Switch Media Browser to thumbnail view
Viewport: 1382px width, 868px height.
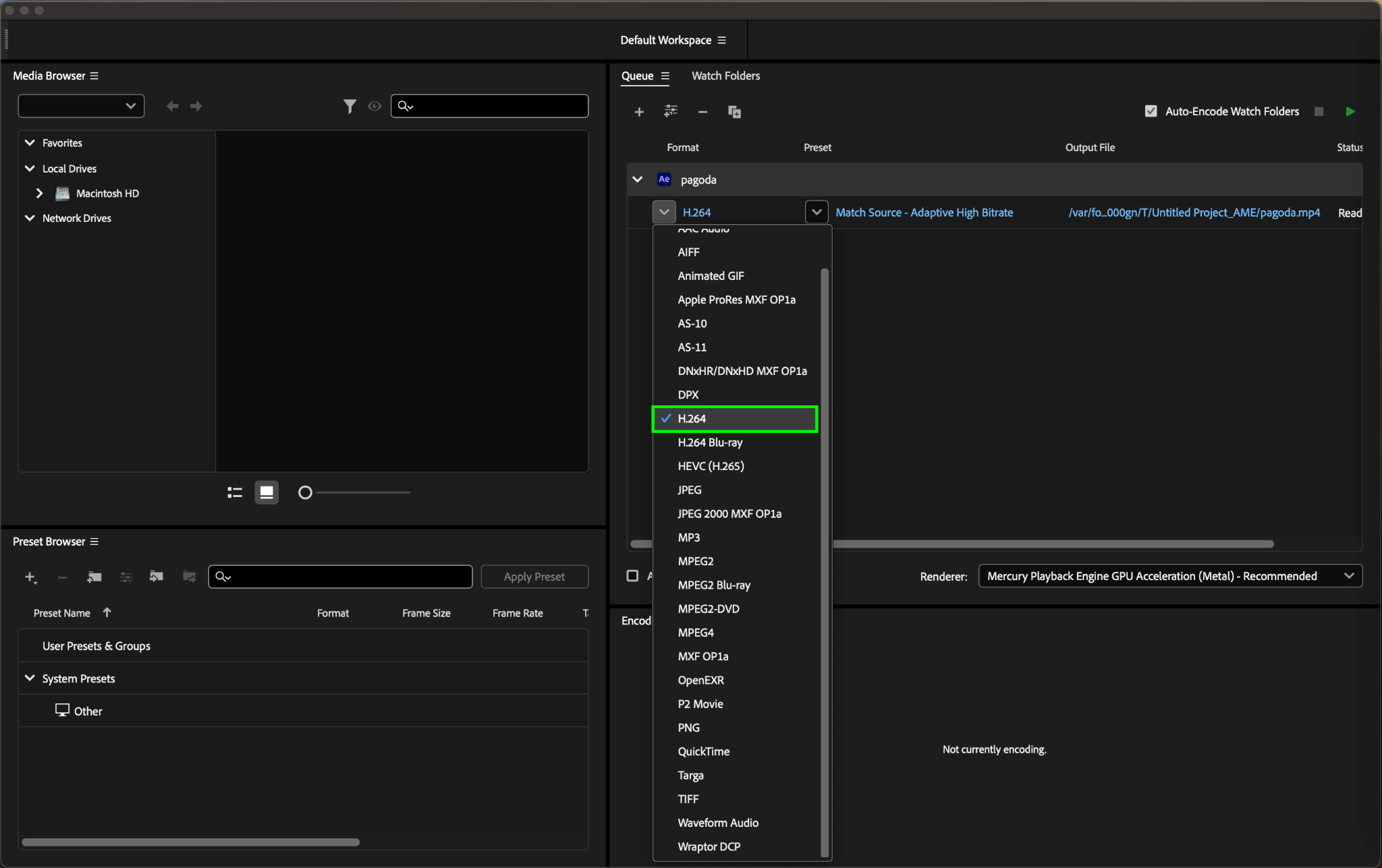267,492
